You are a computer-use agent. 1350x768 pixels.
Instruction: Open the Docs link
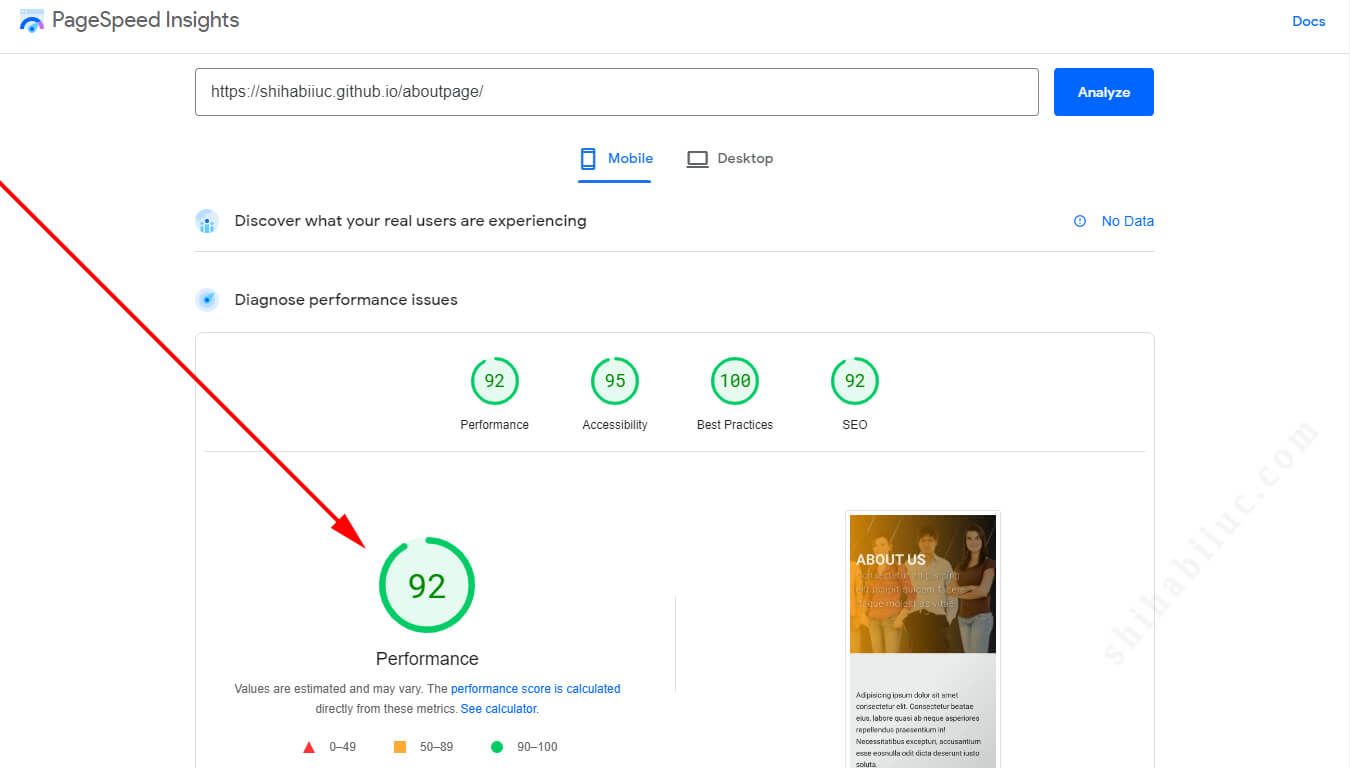pos(1308,21)
